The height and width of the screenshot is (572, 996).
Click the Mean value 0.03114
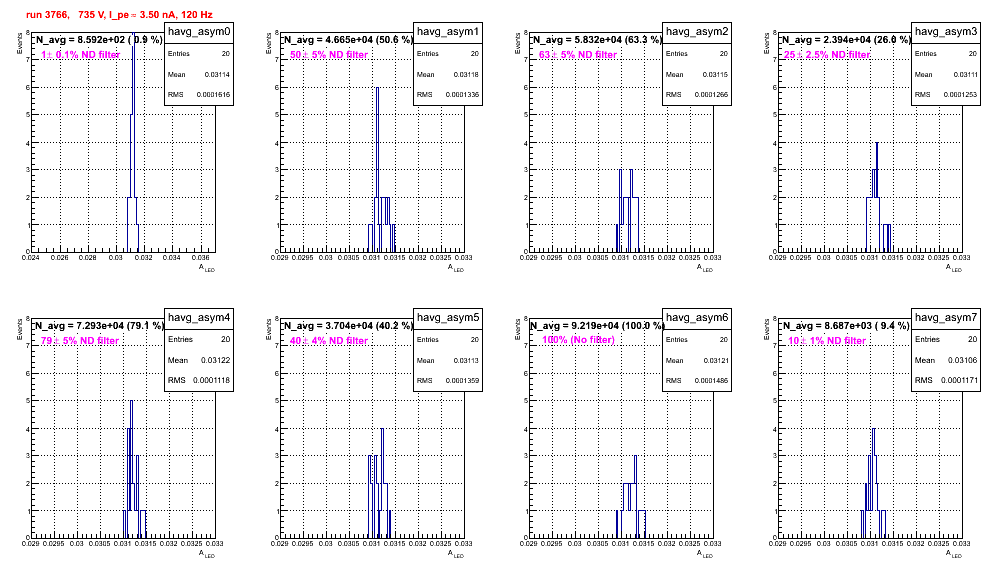pyautogui.click(x=217, y=74)
